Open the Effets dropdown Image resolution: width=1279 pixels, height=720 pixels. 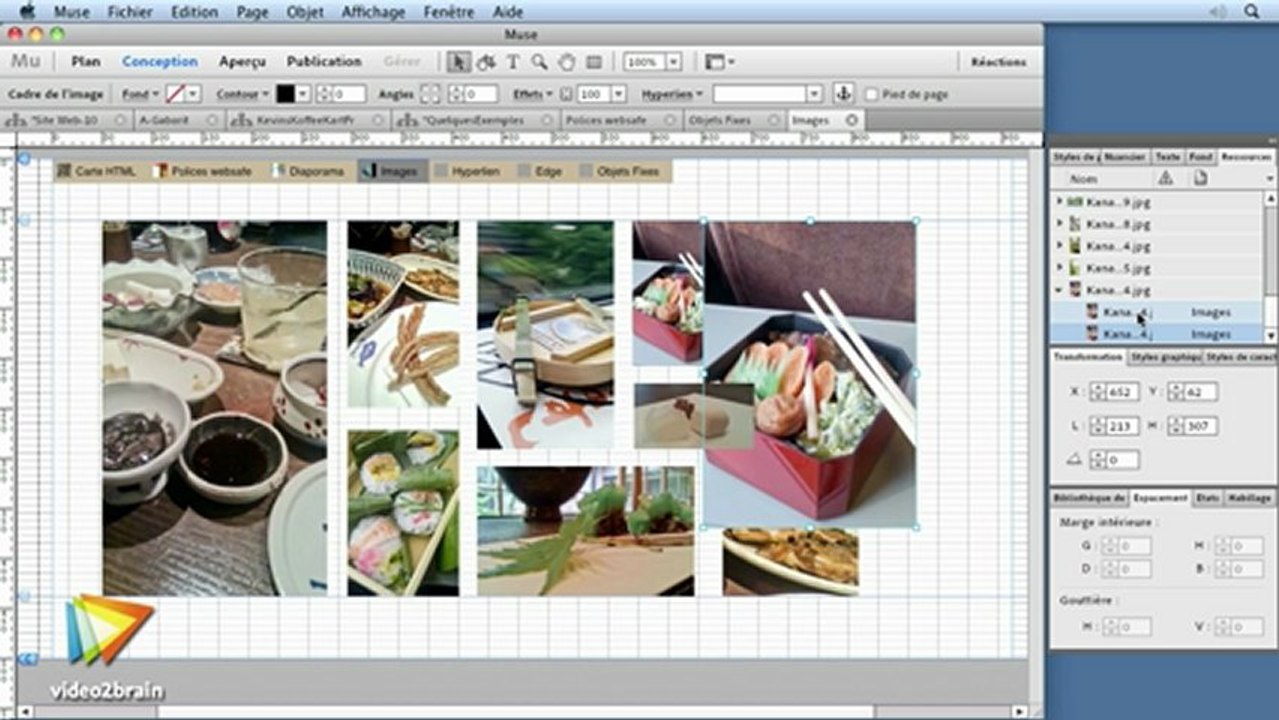pyautogui.click(x=533, y=94)
